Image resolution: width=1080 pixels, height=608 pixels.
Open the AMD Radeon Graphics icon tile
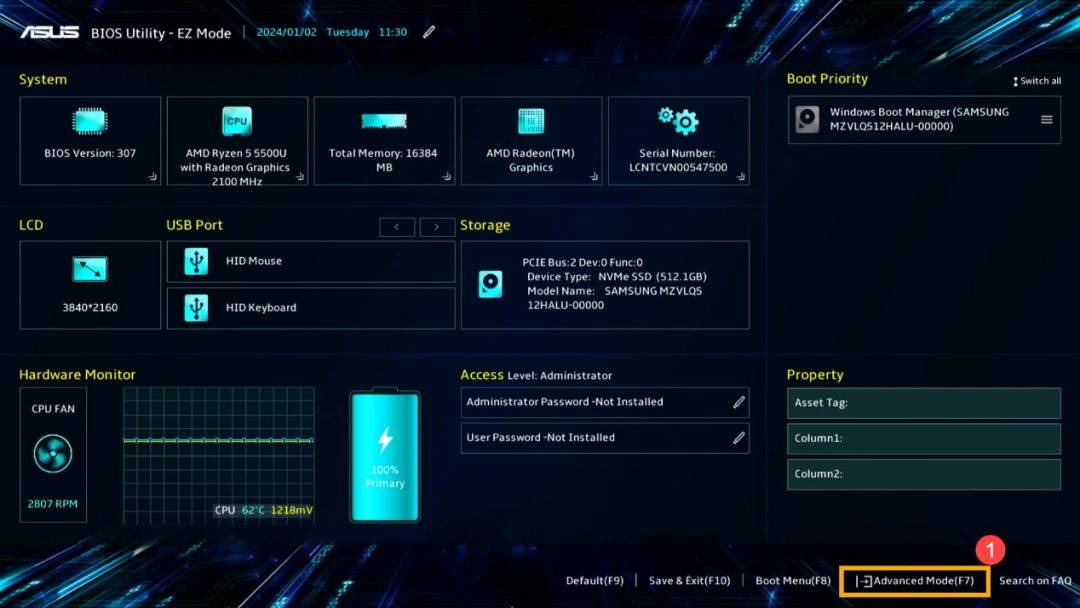coord(531,120)
